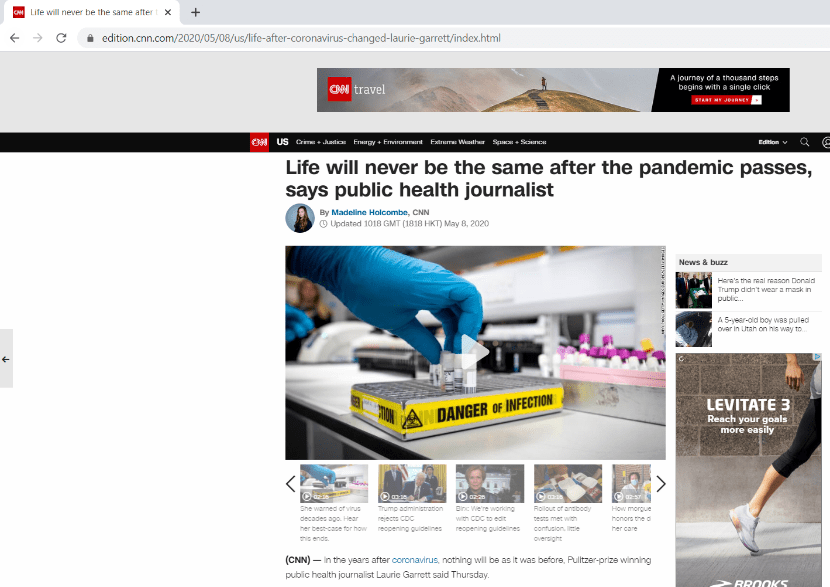The height and width of the screenshot is (587, 830).
Task: Click the browser reload button
Action: 61,38
